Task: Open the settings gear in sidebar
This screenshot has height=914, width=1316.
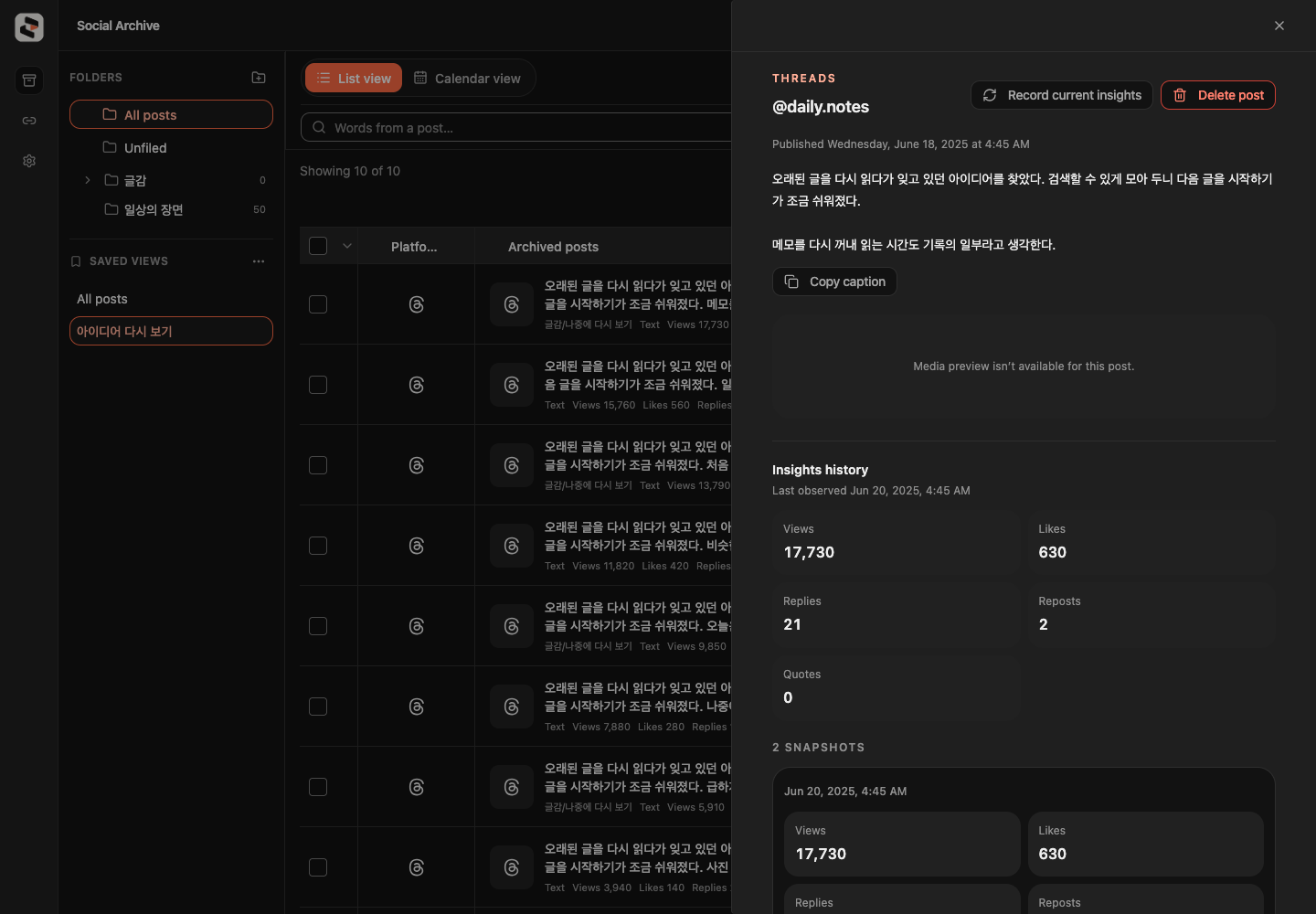Action: (29, 161)
